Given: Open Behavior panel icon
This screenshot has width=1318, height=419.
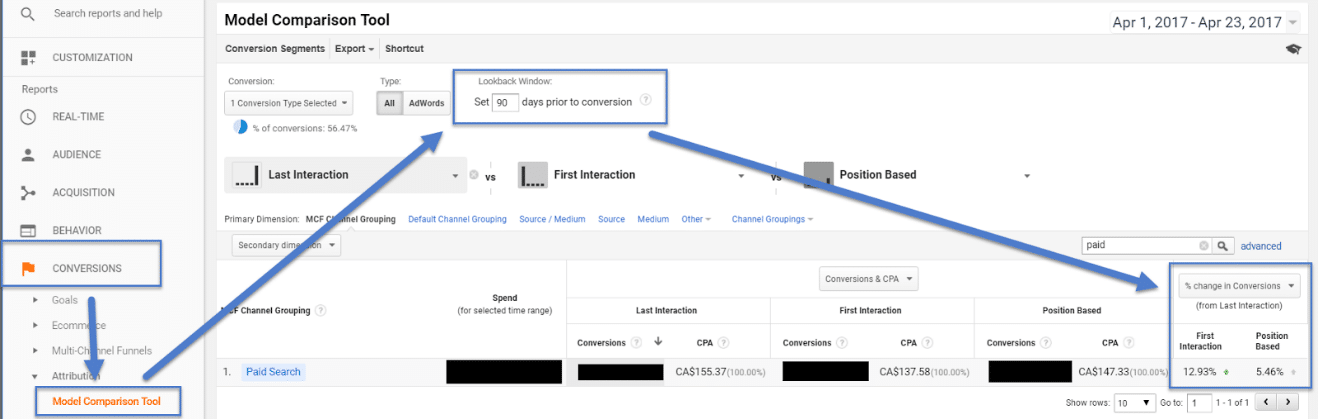Looking at the screenshot, I should coord(28,231).
